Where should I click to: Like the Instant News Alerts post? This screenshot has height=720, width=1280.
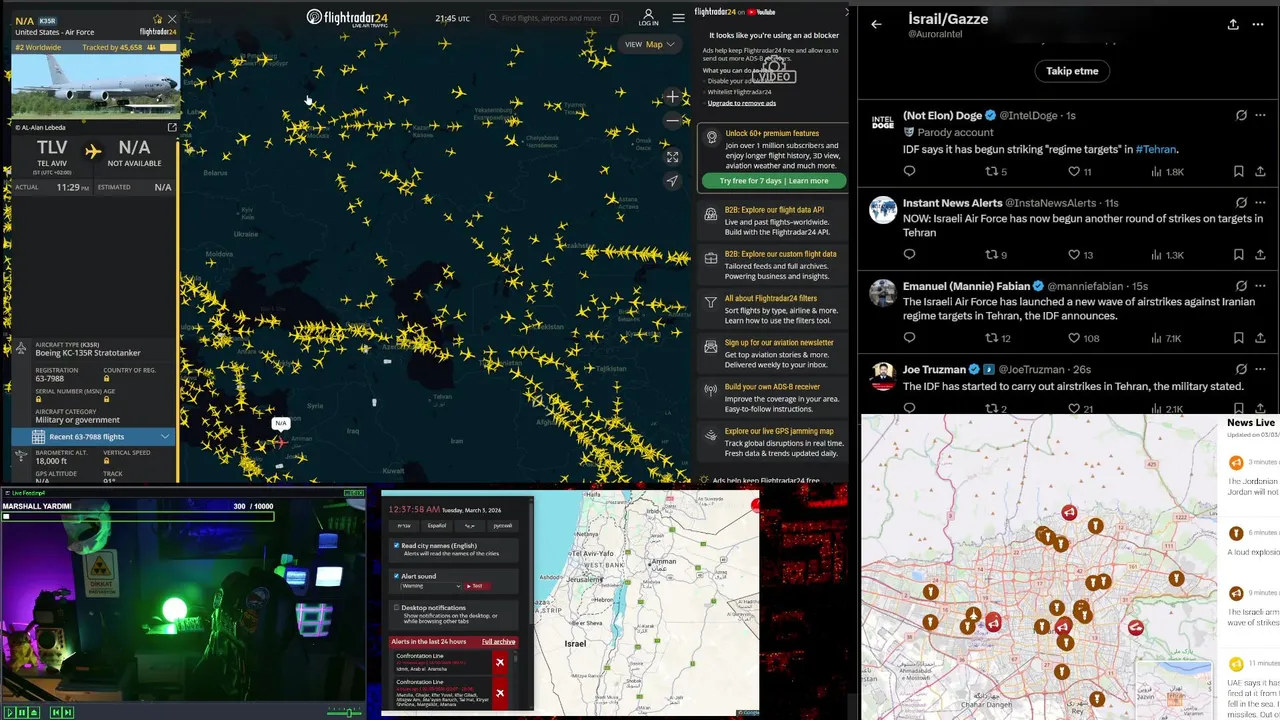click(x=1074, y=255)
